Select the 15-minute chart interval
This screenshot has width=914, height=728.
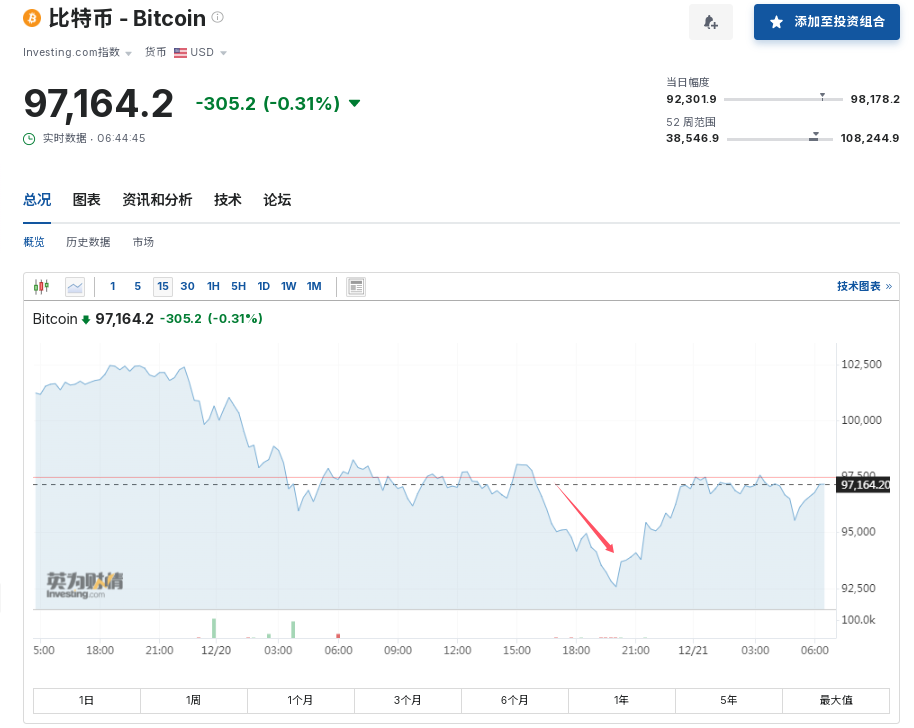point(162,287)
